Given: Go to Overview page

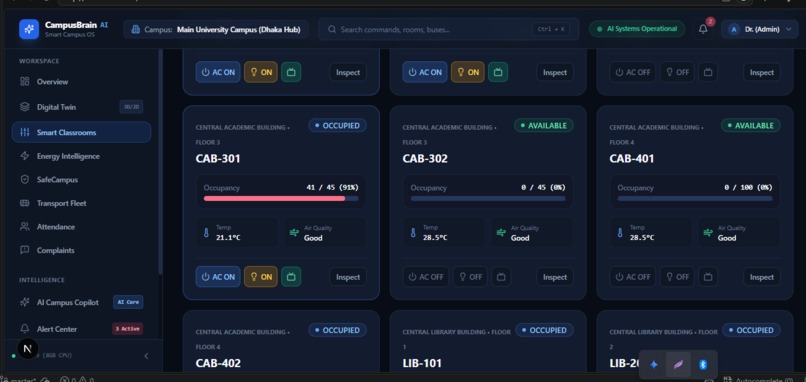Looking at the screenshot, I should [81, 81].
